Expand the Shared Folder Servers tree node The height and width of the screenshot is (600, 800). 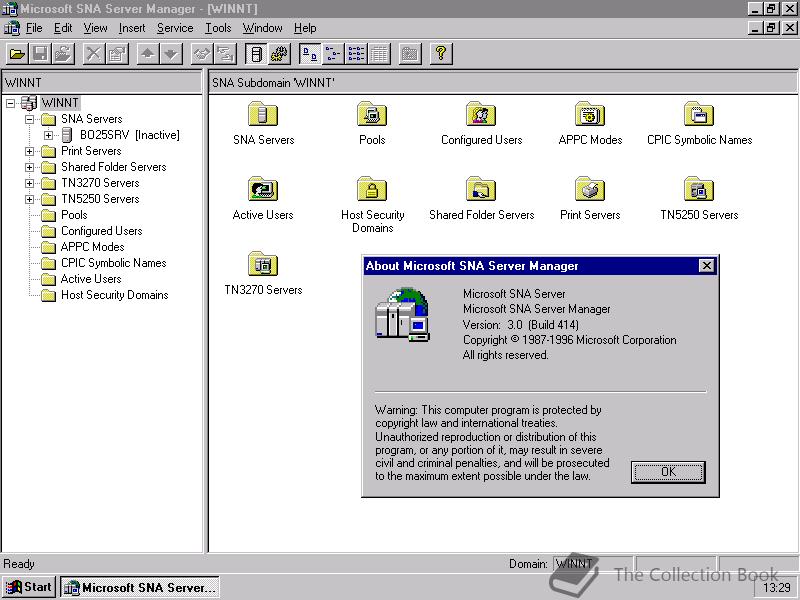point(30,167)
